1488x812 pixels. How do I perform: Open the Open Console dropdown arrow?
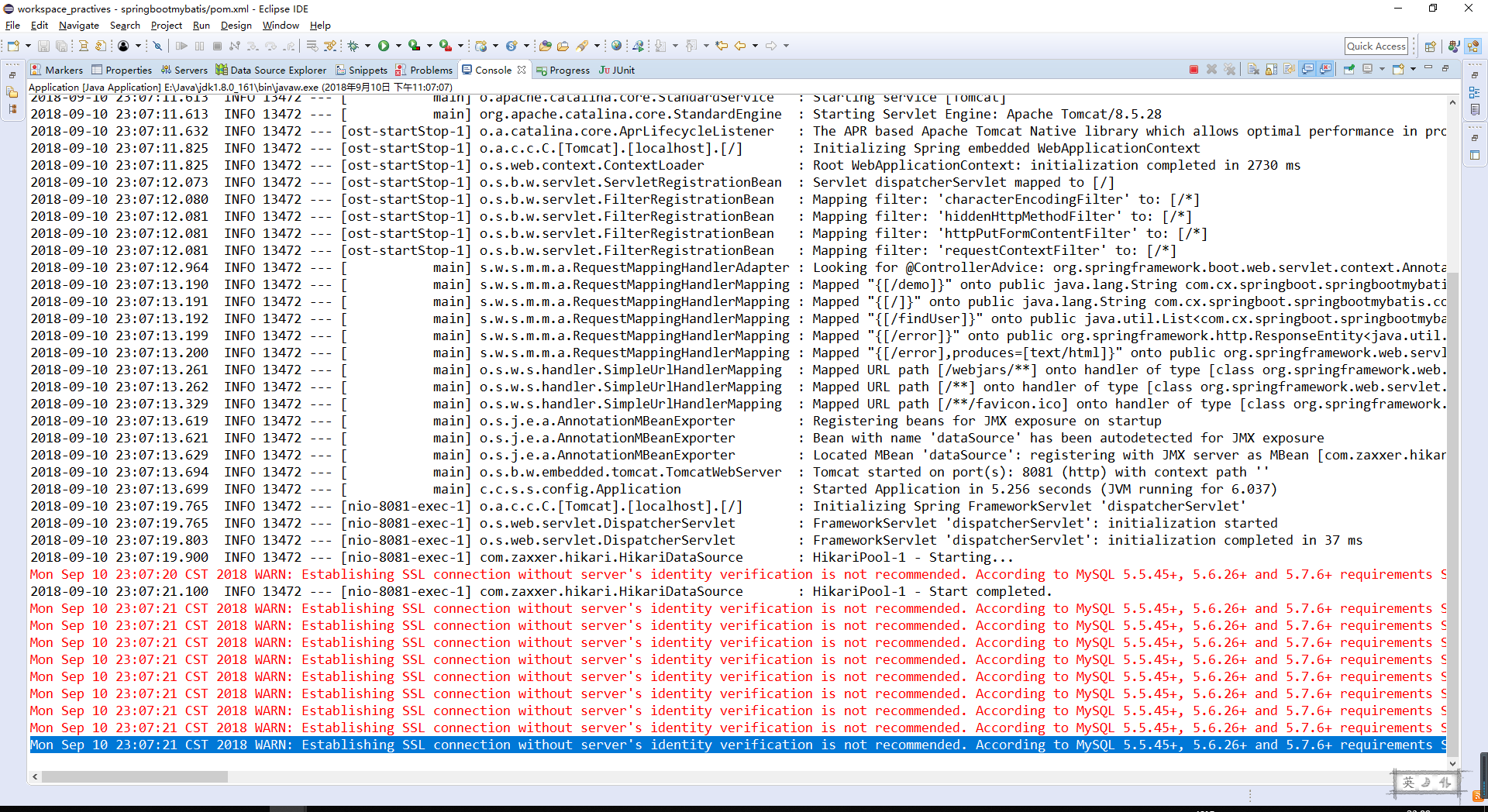[x=1413, y=70]
